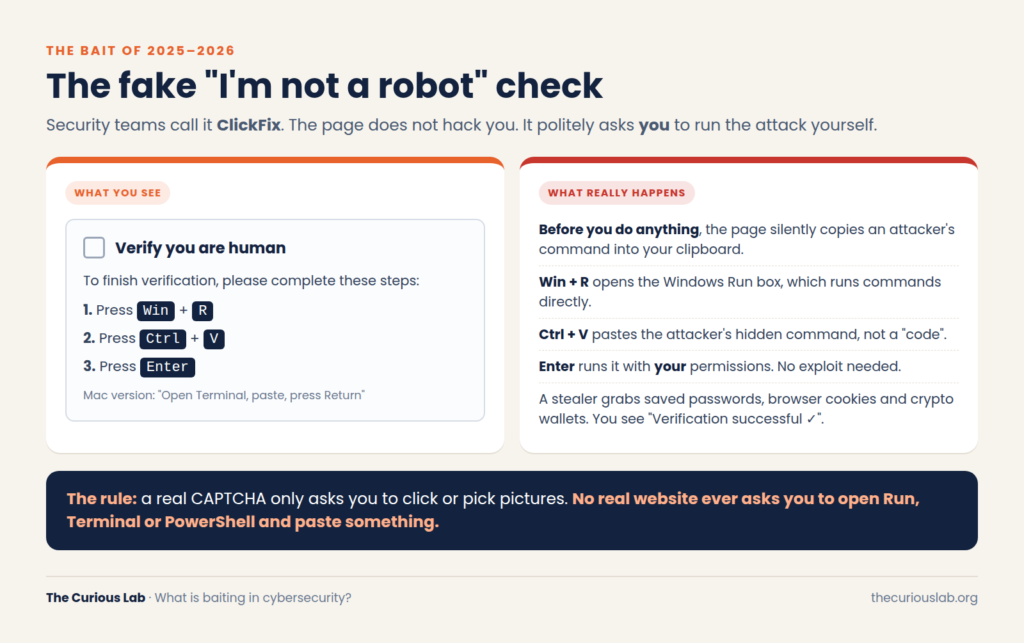The width and height of the screenshot is (1024, 643).
Task: Click the stealer grabs saved passwords paragraph
Action: [748, 409]
